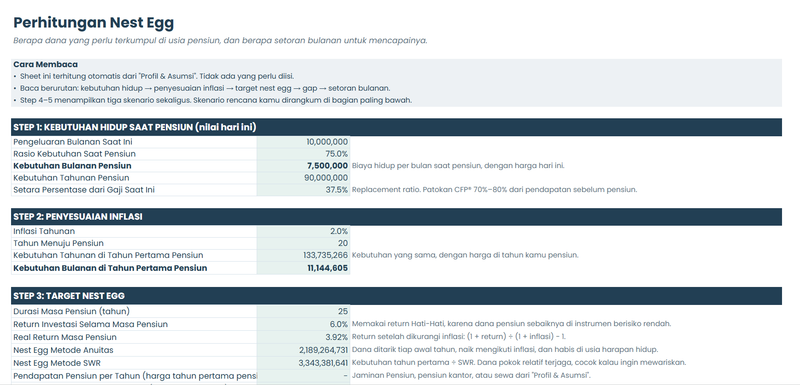Click the 'Pendapatan Pensiun per Tahun' label

tap(135, 376)
